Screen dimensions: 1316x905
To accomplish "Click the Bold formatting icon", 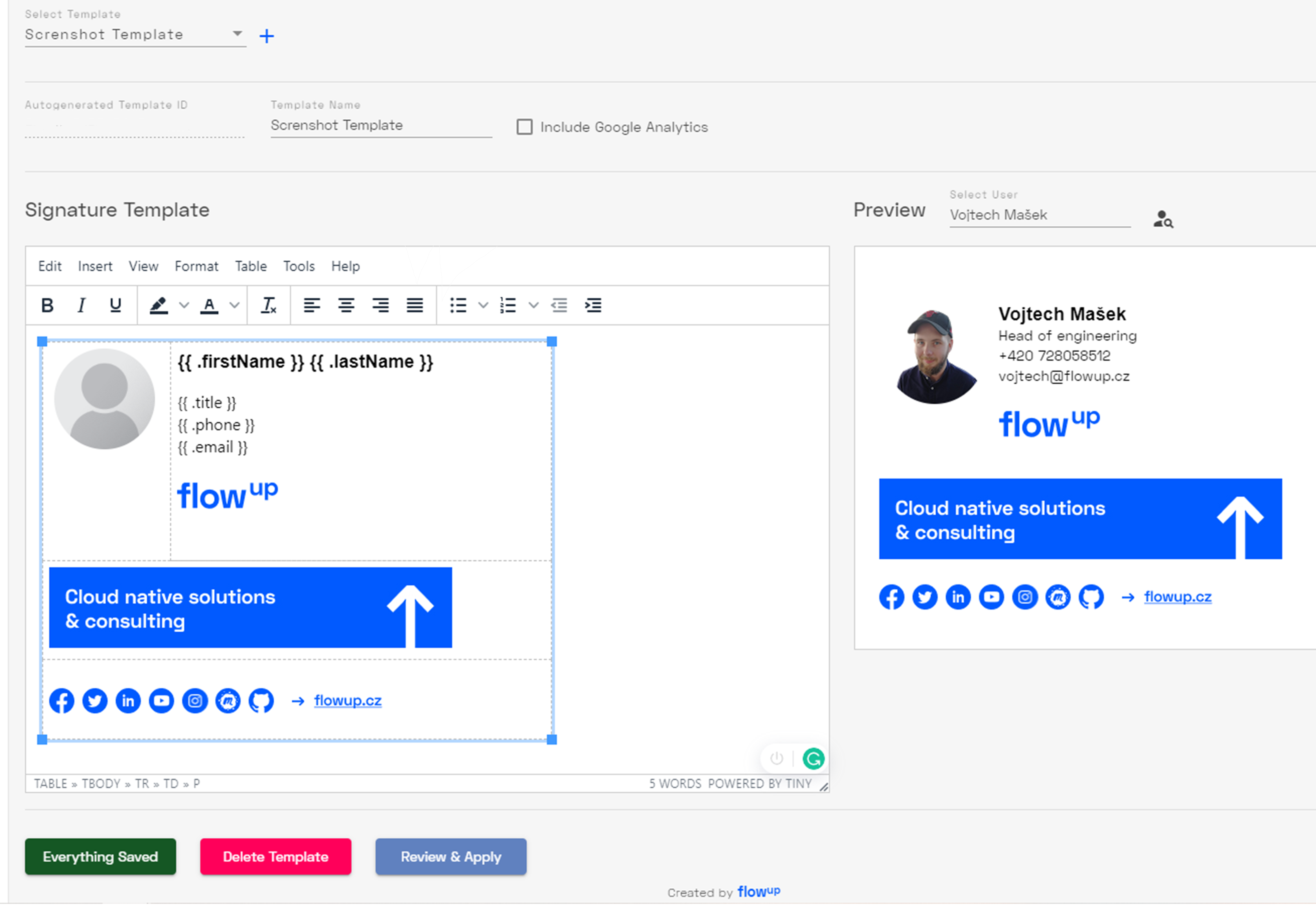I will point(48,305).
